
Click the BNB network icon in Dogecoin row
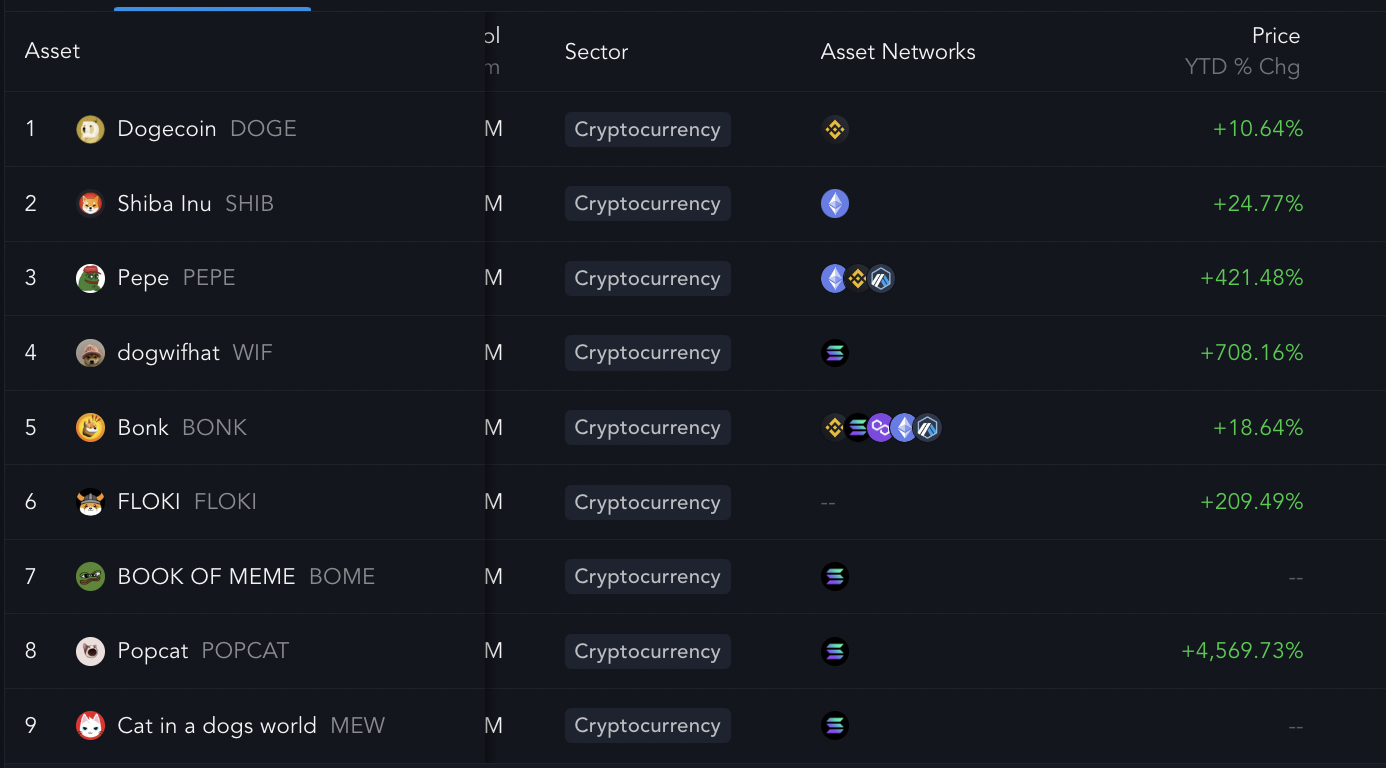coord(835,129)
